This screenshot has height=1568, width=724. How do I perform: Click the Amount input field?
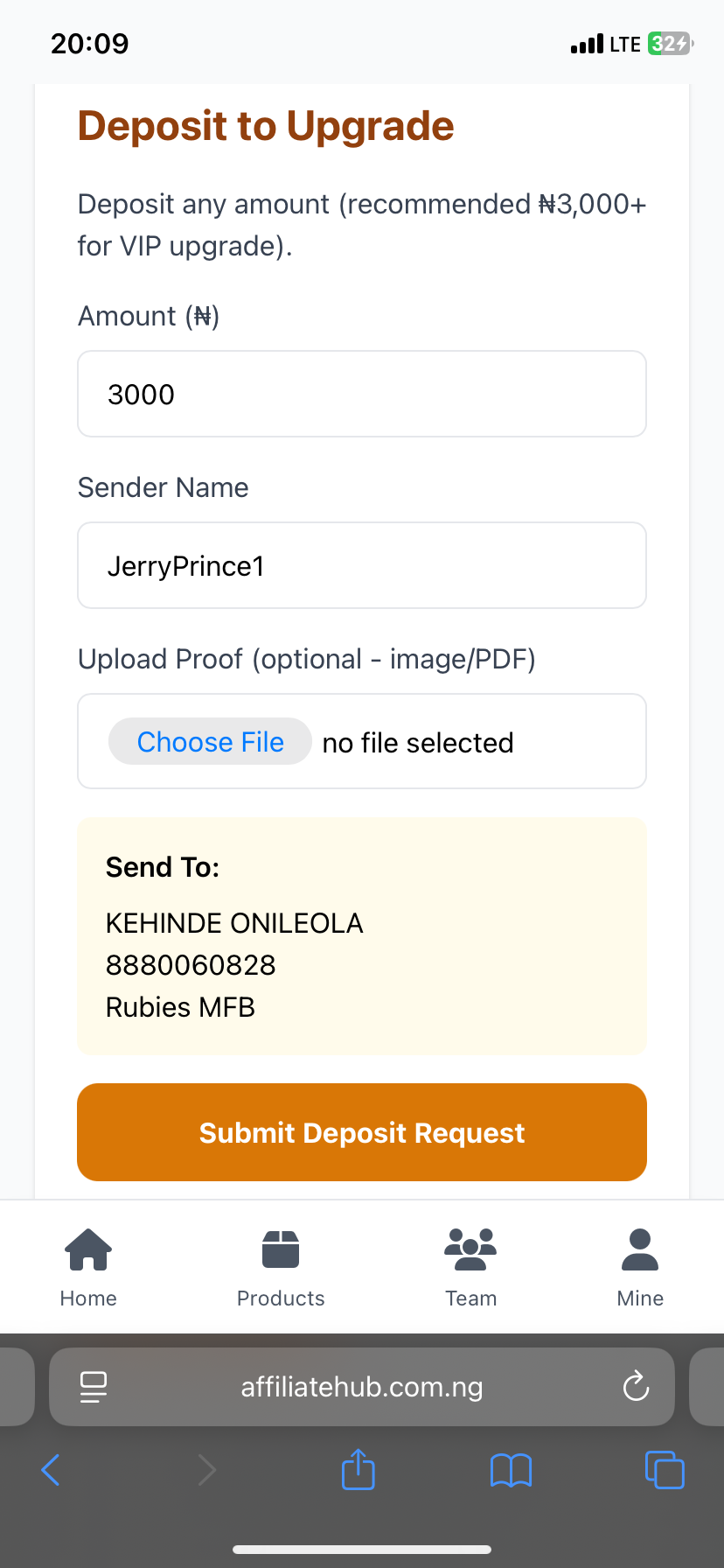click(x=362, y=394)
